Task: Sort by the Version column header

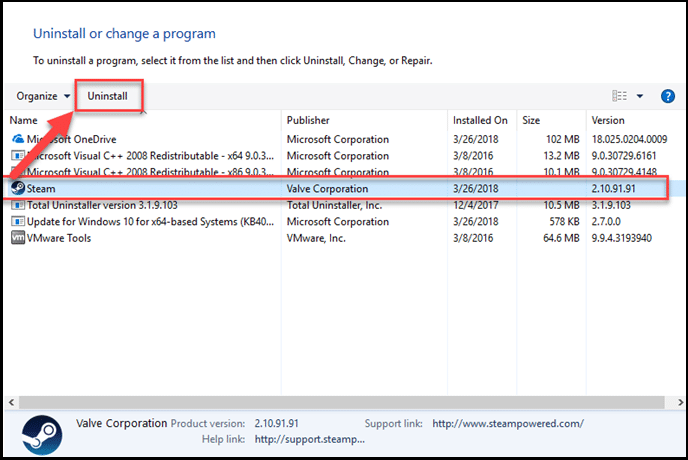Action: pyautogui.click(x=608, y=120)
